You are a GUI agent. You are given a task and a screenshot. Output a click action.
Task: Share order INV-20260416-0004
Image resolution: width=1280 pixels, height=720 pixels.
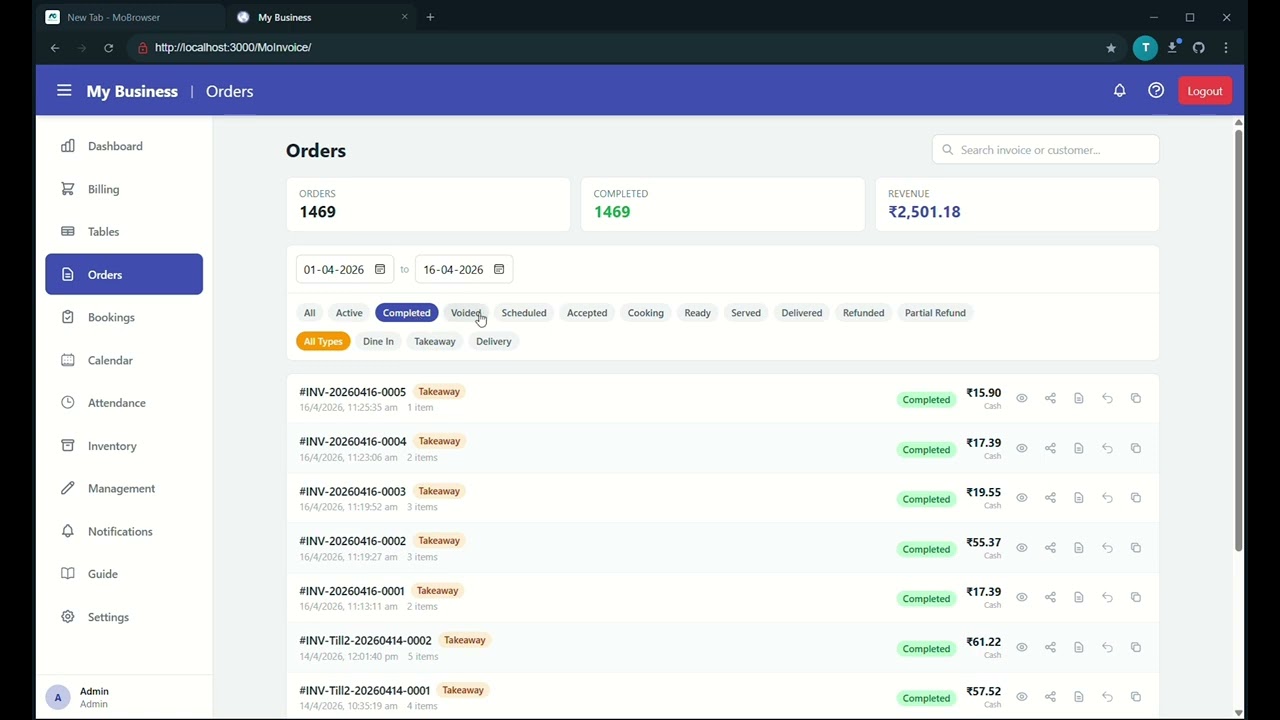(x=1050, y=448)
